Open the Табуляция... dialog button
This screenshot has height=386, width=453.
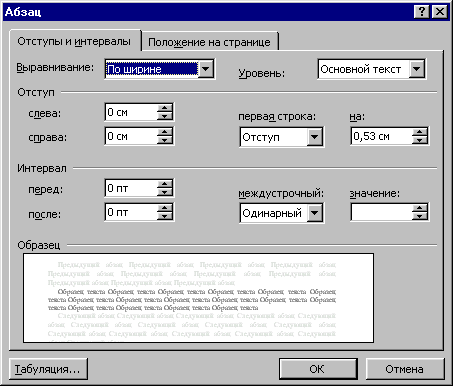tap(49, 369)
